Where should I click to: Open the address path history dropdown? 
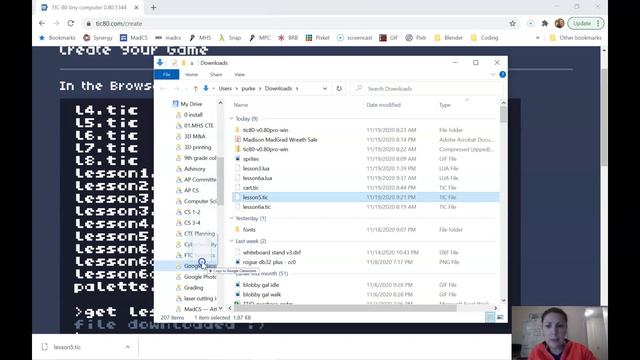[x=325, y=89]
